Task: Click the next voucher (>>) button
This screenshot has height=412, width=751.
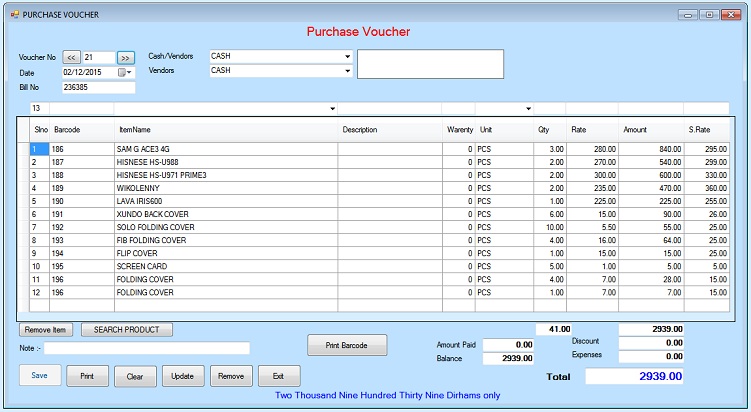Action: click(126, 58)
